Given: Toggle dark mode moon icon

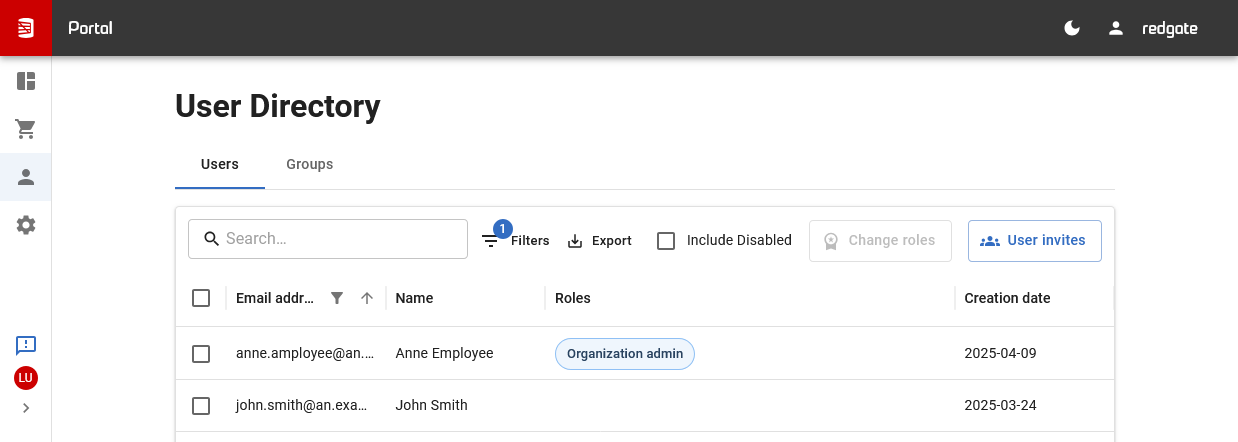Looking at the screenshot, I should [1072, 28].
